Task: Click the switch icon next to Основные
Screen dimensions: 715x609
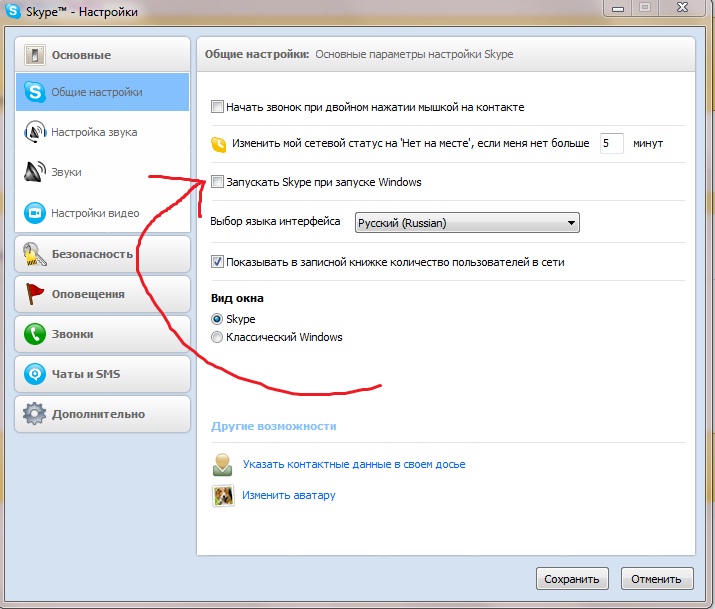Action: point(35,55)
